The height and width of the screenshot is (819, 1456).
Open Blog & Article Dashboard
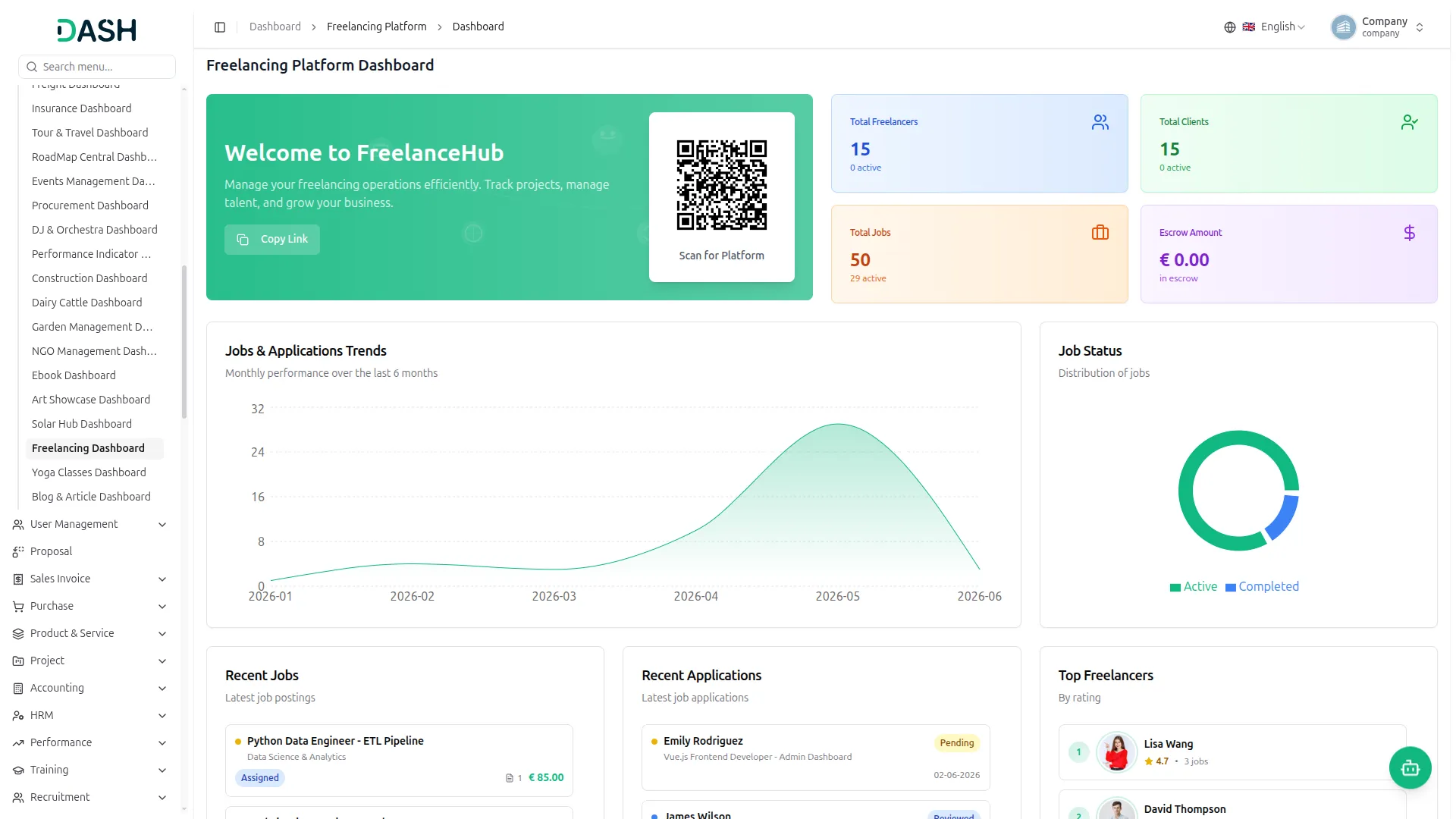[x=95, y=497]
